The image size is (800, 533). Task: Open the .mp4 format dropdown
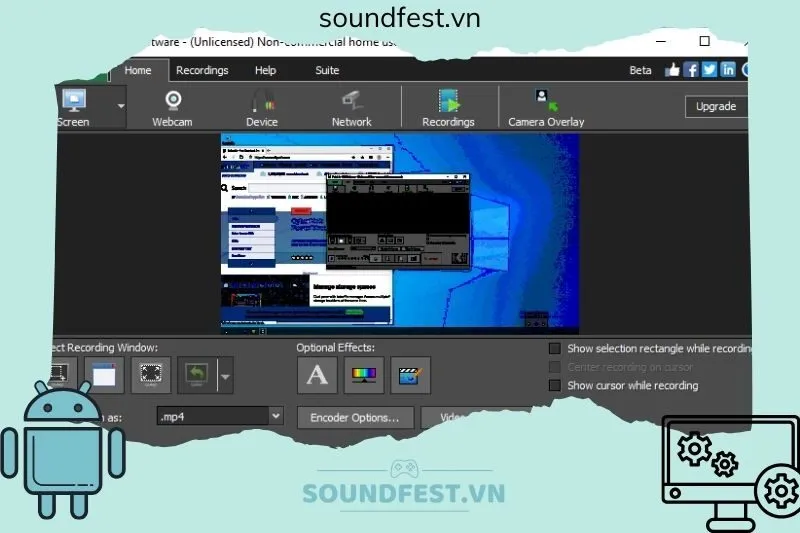tap(276, 416)
